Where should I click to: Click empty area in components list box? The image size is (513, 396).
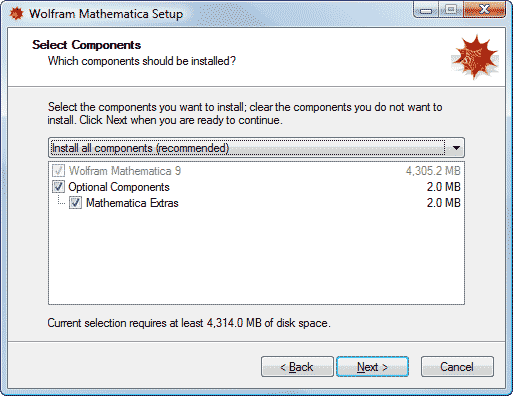coord(256,257)
